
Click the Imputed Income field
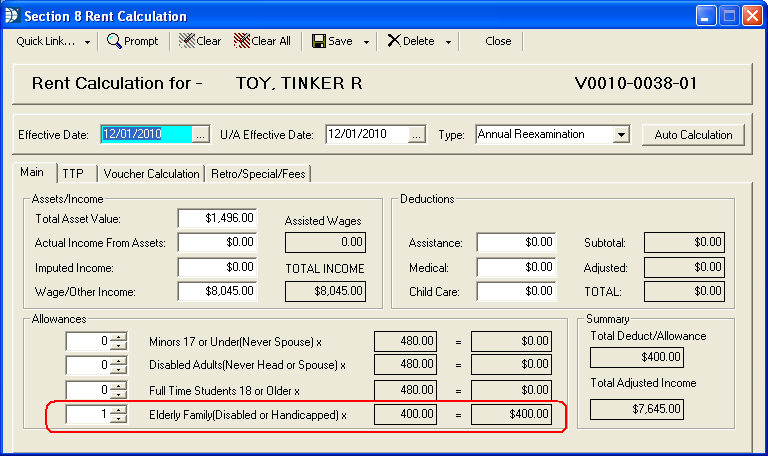(x=217, y=267)
